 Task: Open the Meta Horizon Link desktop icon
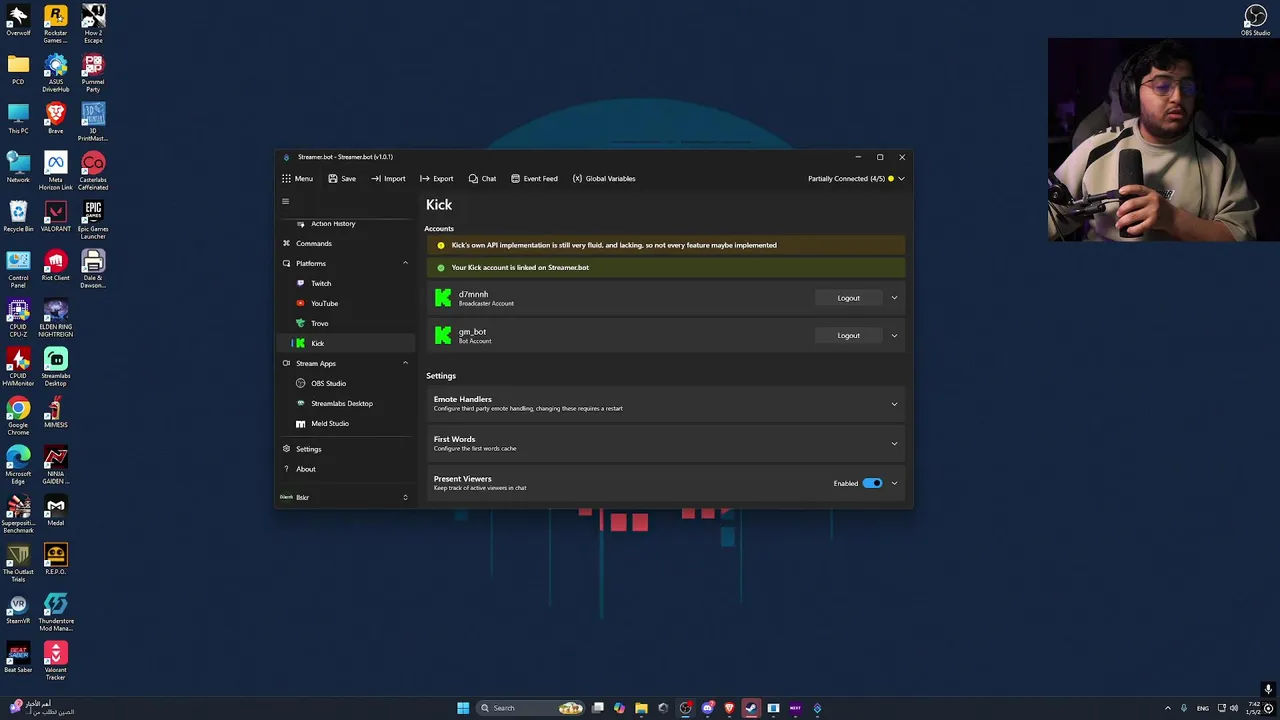(x=56, y=171)
